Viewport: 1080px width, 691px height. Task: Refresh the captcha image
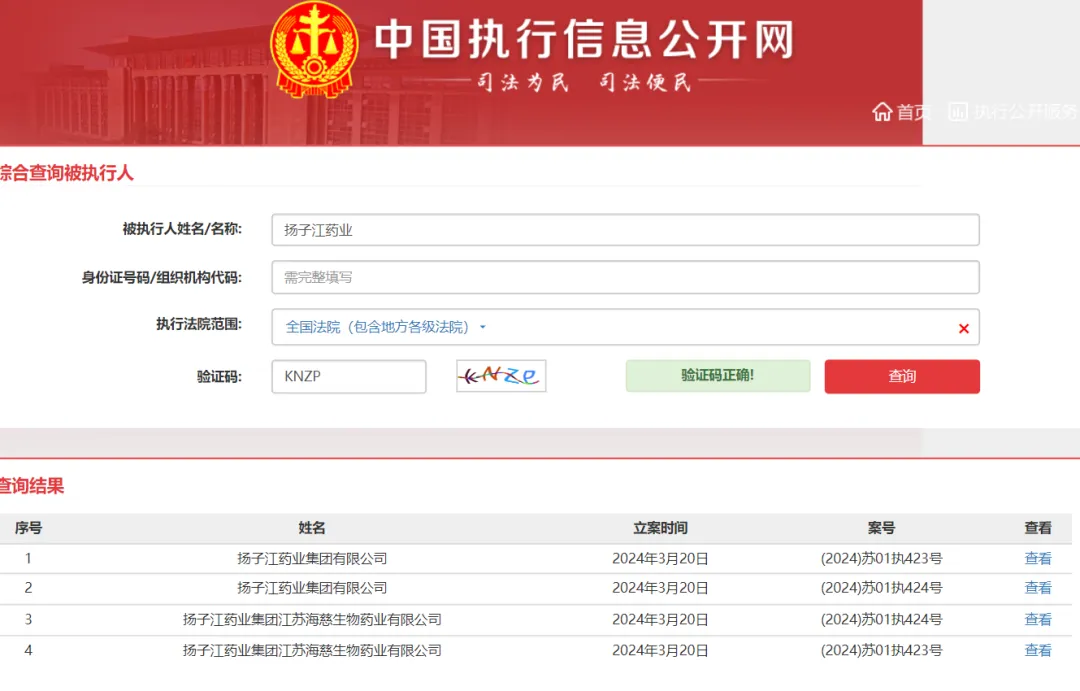[x=501, y=376]
